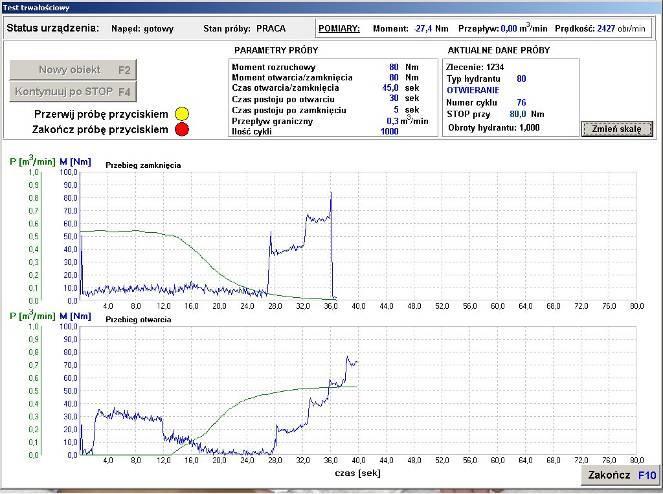Click the red Zakończ próbę indicator
The height and width of the screenshot is (494, 663).
point(182,129)
